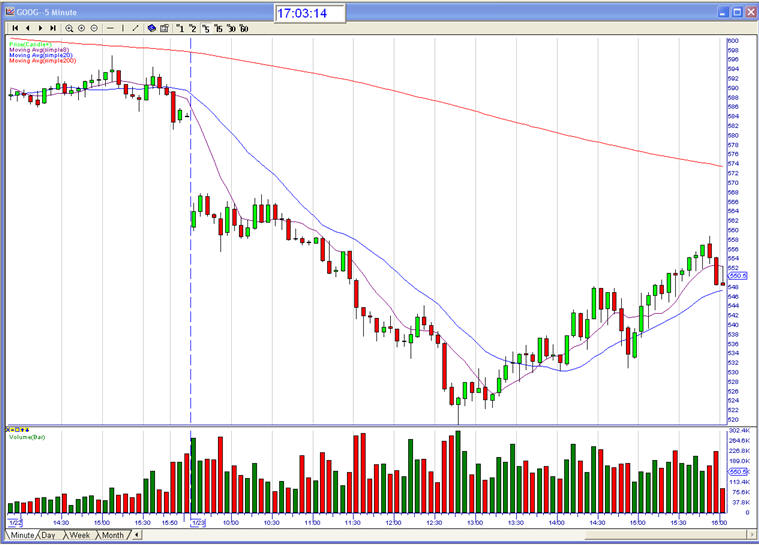Select the diagonal trendline tool

(136, 28)
